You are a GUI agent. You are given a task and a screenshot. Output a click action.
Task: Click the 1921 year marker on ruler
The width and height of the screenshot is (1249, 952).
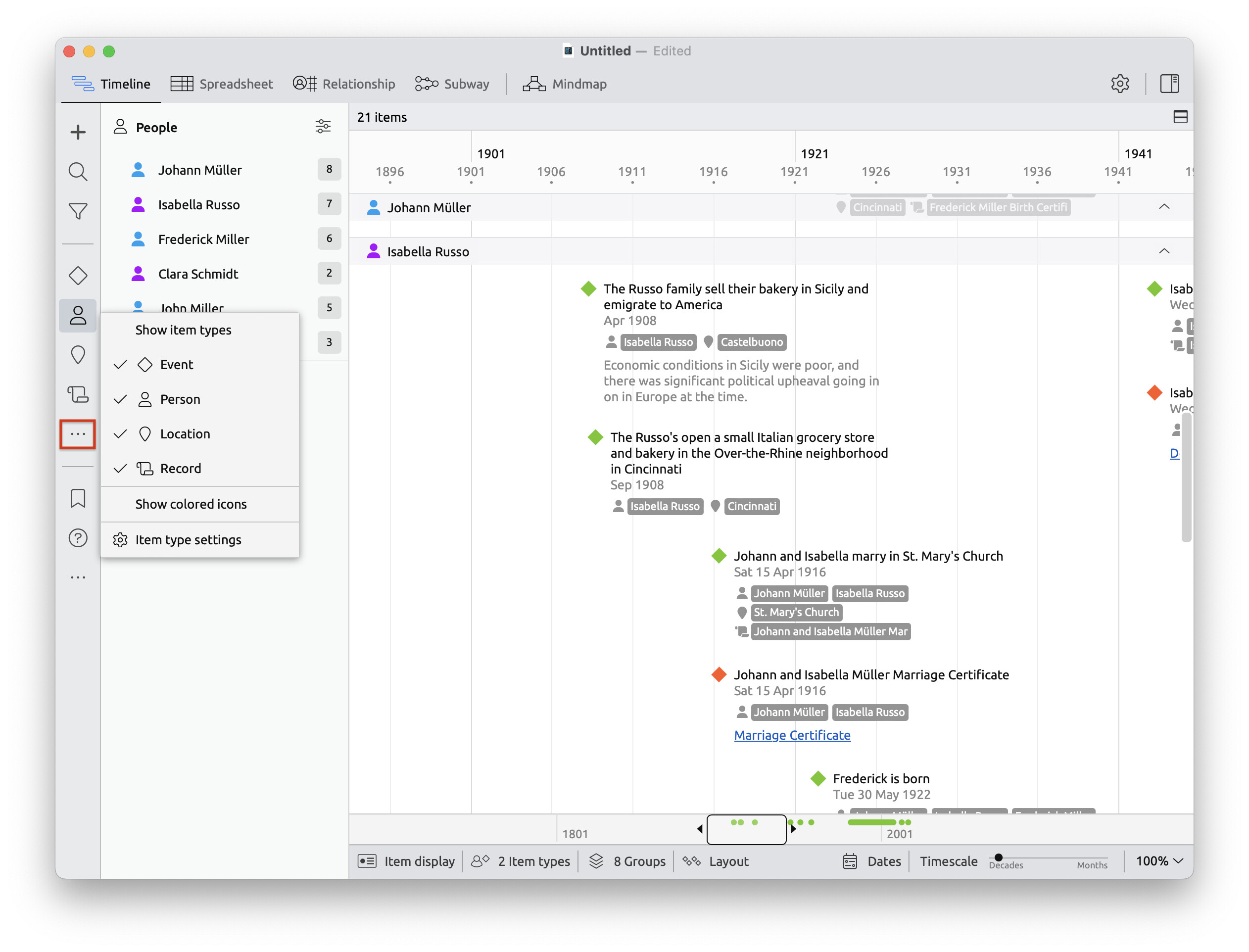(815, 153)
